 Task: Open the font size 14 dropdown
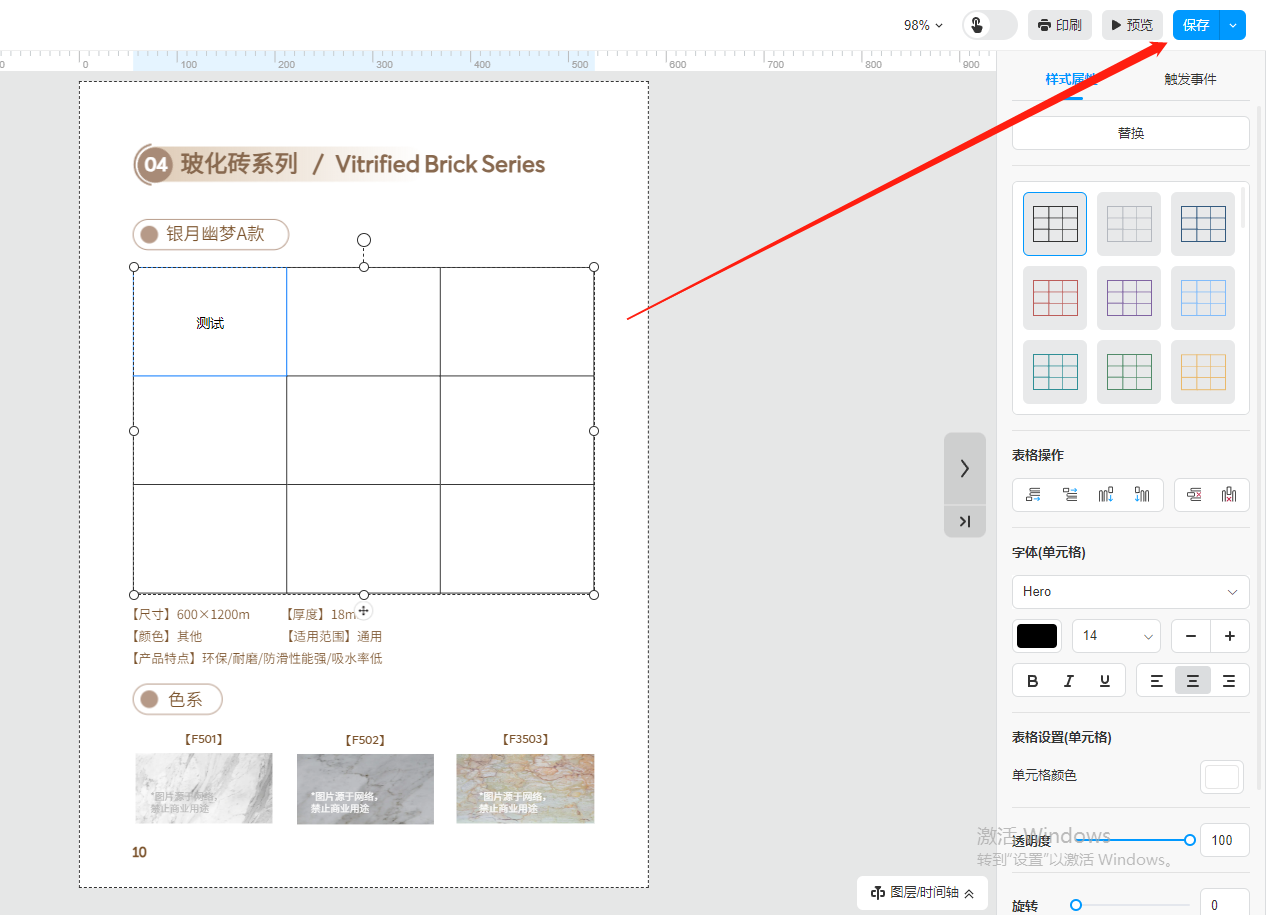click(1115, 636)
